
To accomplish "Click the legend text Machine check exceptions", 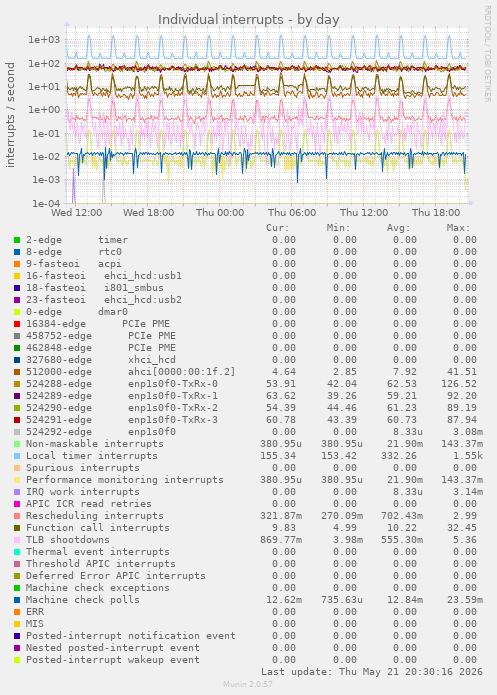I will tap(98, 588).
